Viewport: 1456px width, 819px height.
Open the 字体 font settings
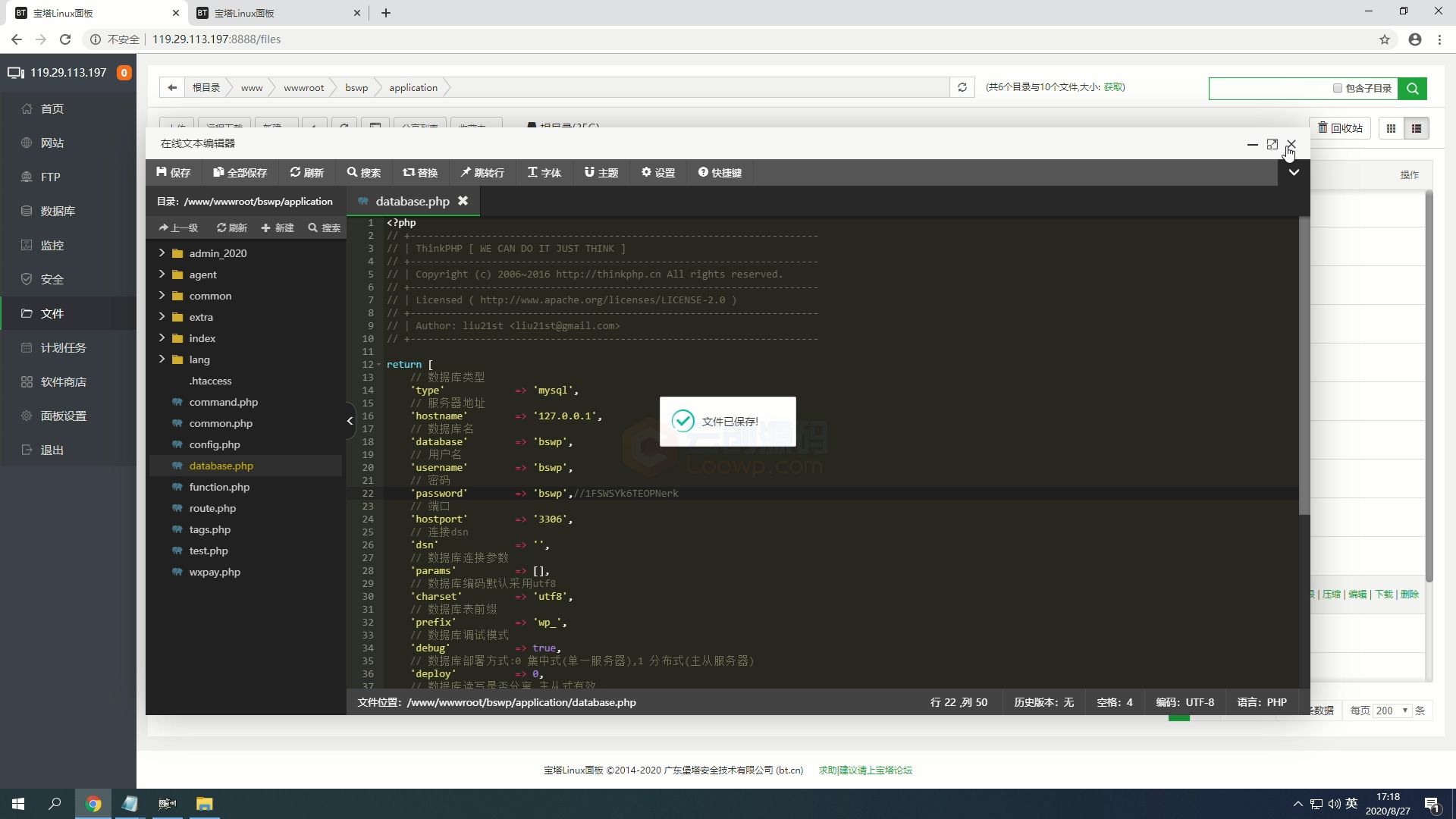[544, 173]
